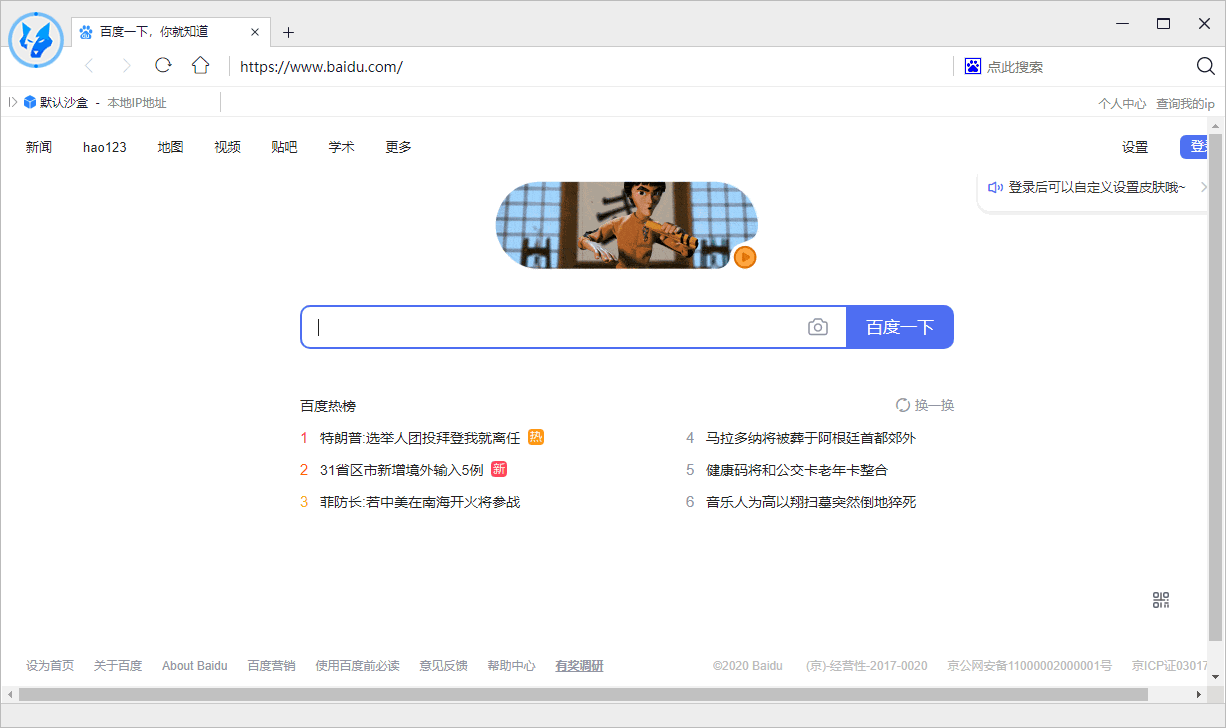Open the QR code icon
1226x728 pixels.
[x=1160, y=600]
